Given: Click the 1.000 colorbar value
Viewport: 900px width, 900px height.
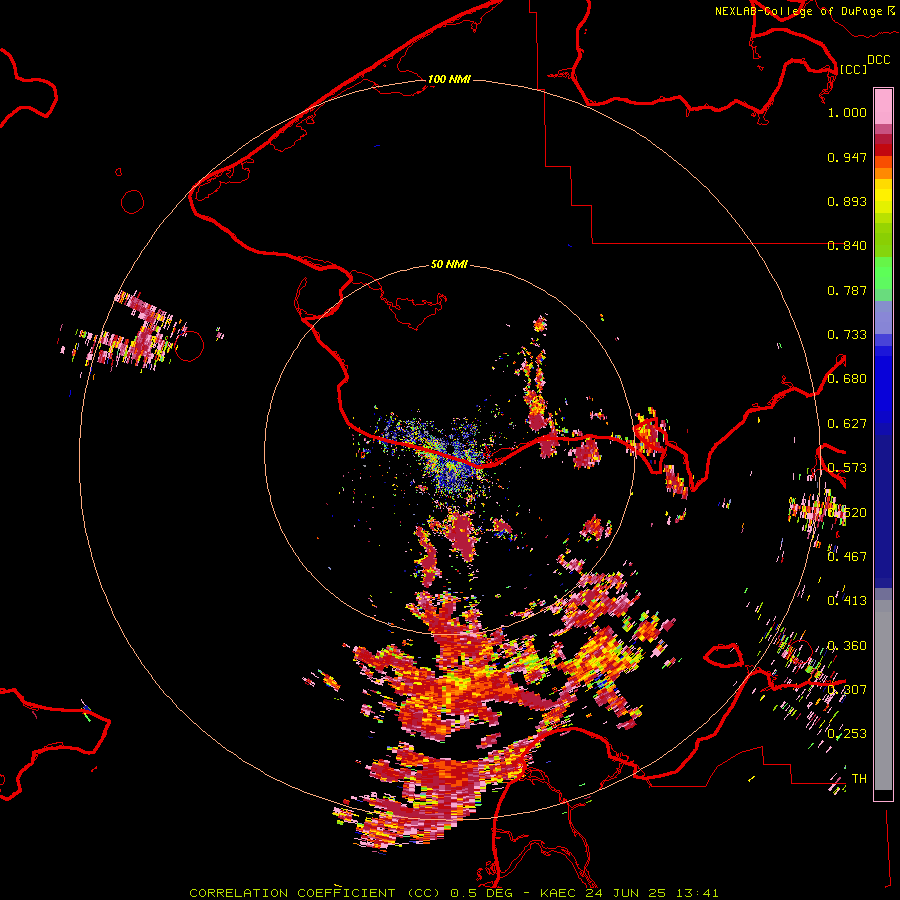Looking at the screenshot, I should point(847,112).
